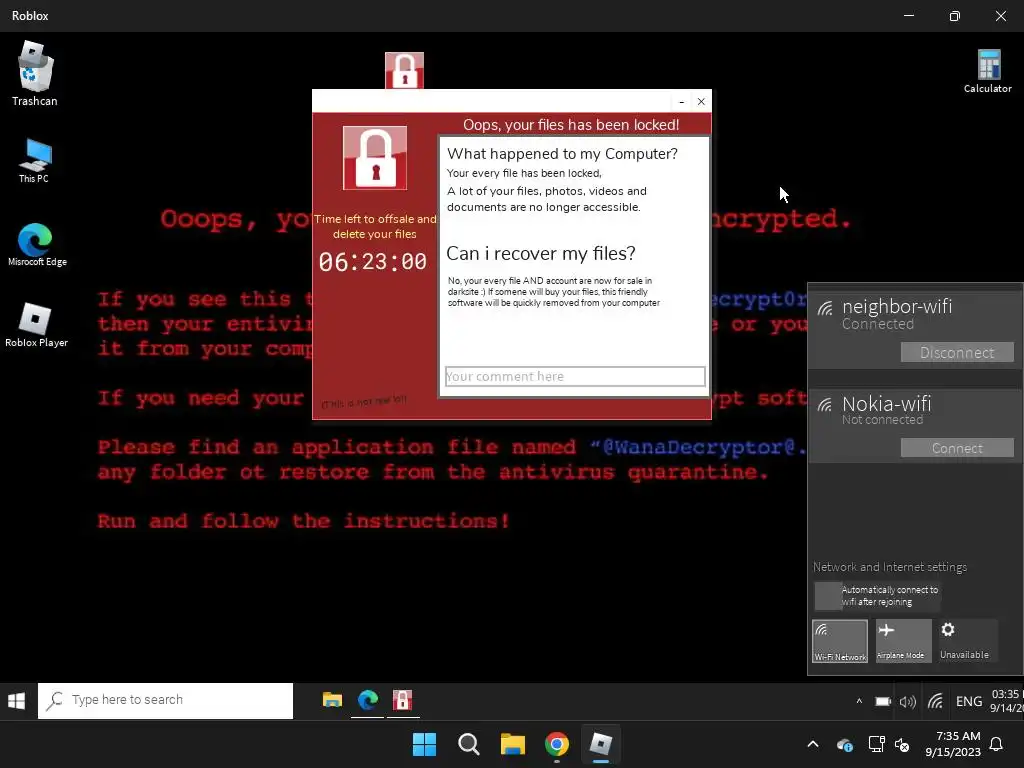1024x768 pixels.
Task: Click the "Time left to offsale and delete your files" label
Action: [375, 227]
